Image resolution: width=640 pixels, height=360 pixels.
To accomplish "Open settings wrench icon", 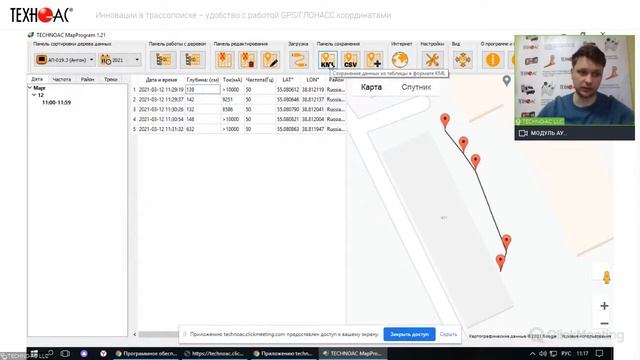I will pos(432,60).
